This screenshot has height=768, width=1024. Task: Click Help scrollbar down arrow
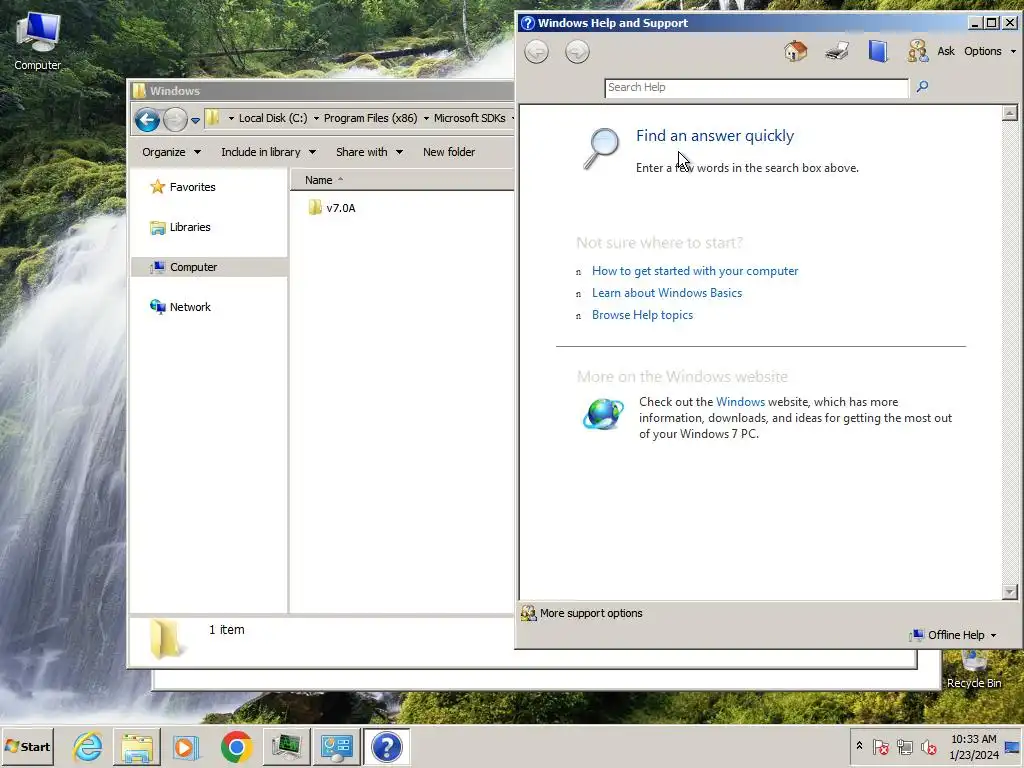click(1010, 592)
